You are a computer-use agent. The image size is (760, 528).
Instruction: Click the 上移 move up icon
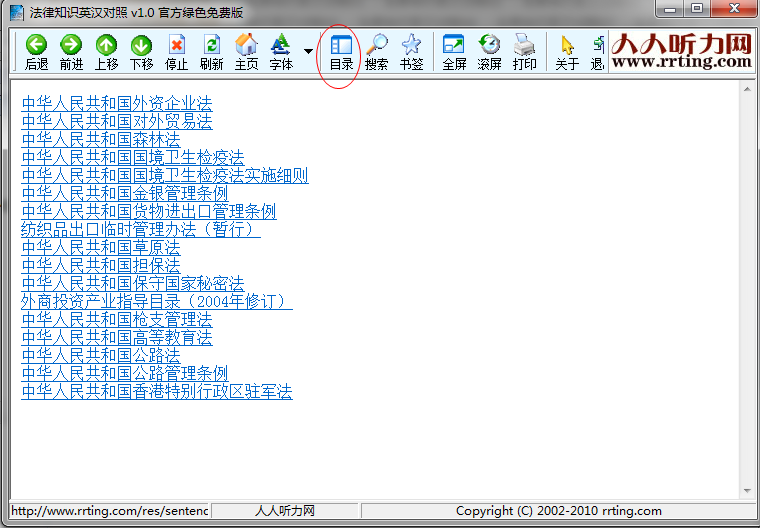106,45
